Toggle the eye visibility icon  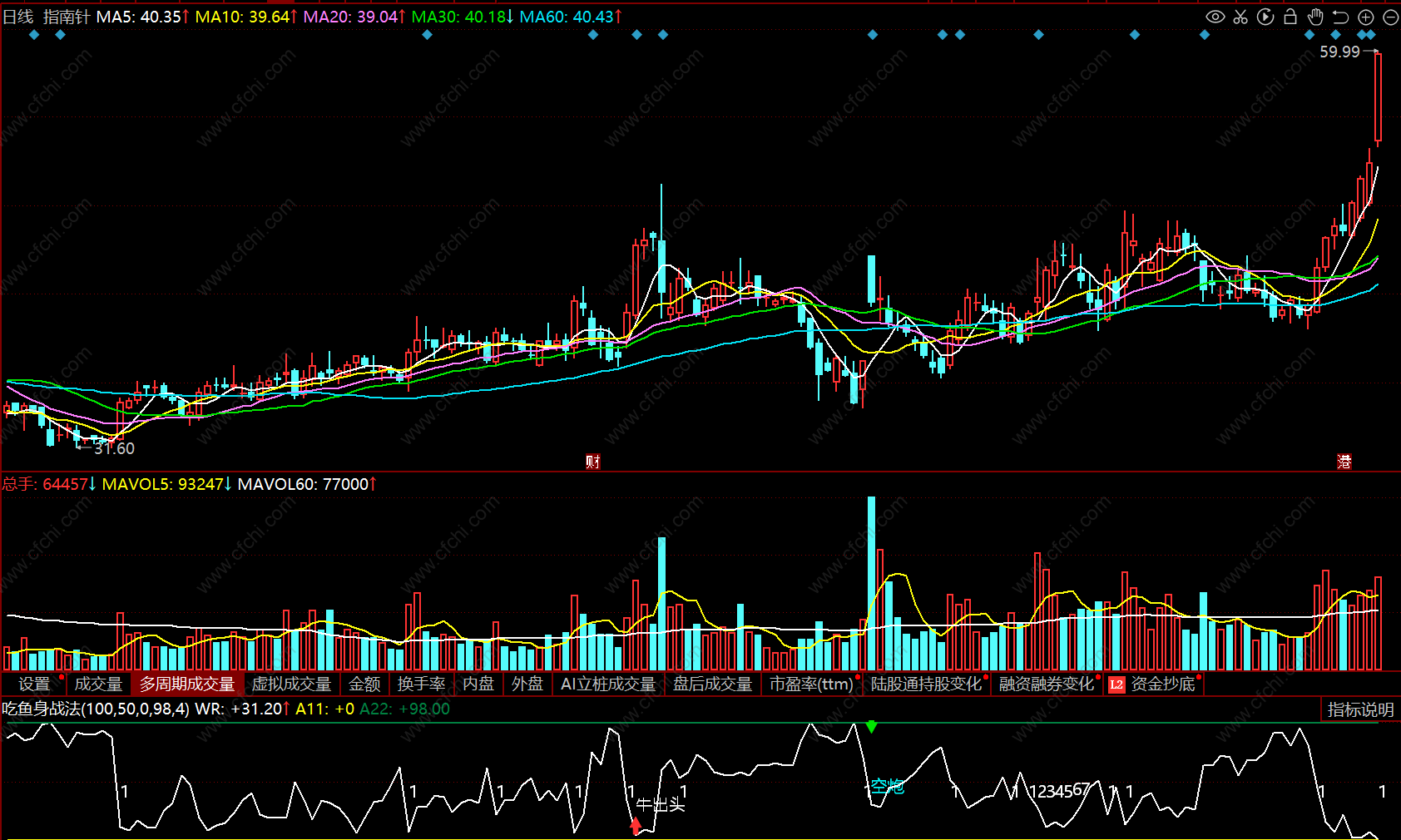(x=1215, y=17)
